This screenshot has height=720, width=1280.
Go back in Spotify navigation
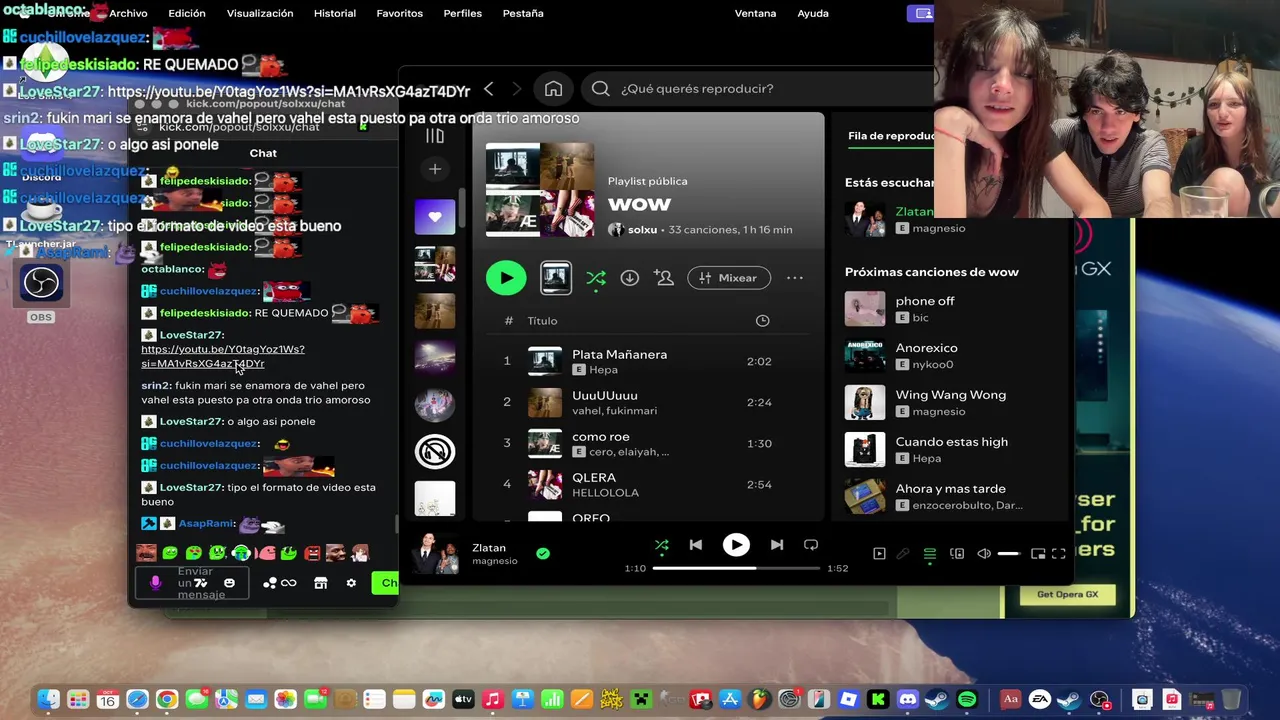coord(488,89)
